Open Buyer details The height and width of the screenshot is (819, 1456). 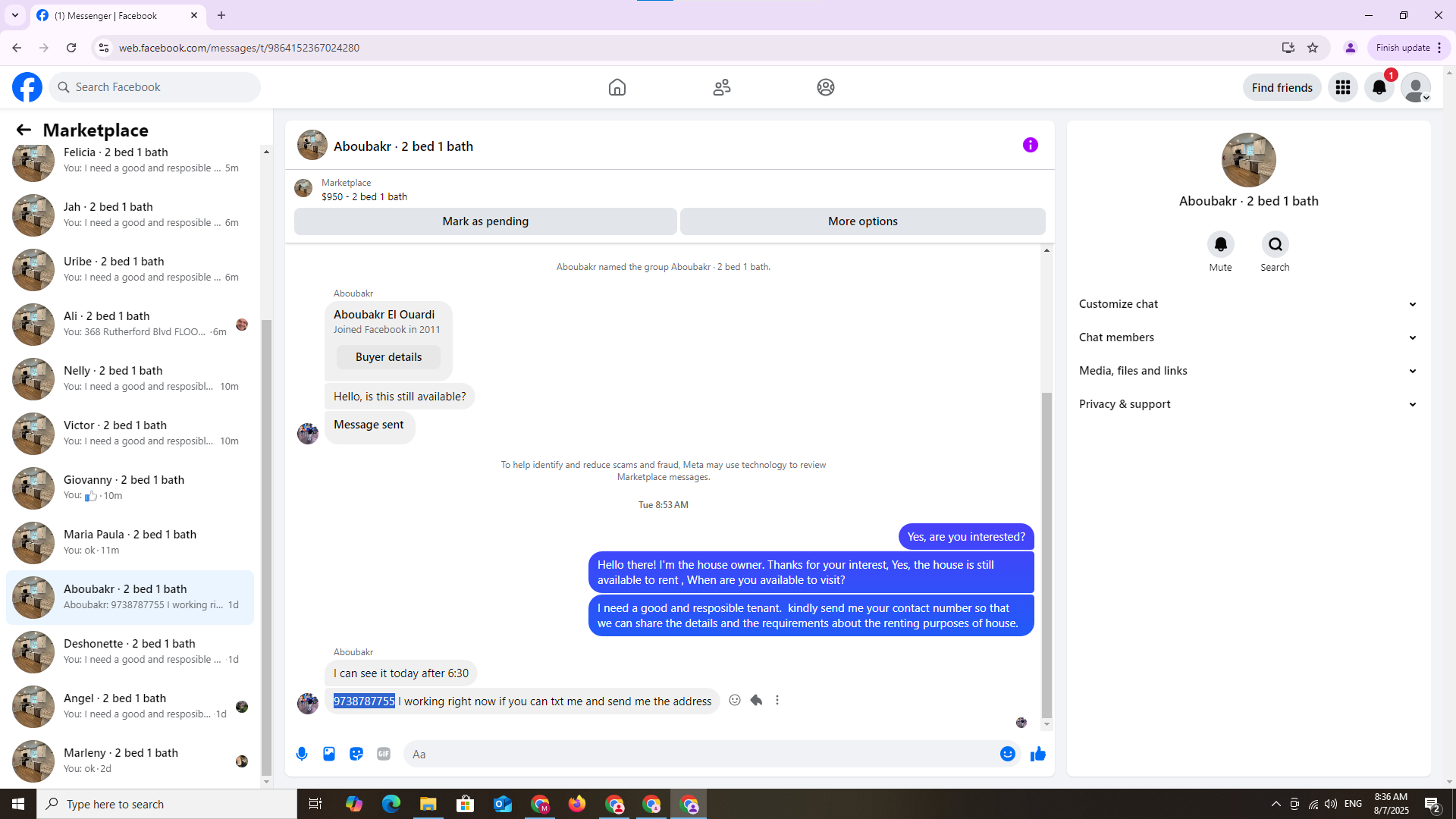point(388,357)
